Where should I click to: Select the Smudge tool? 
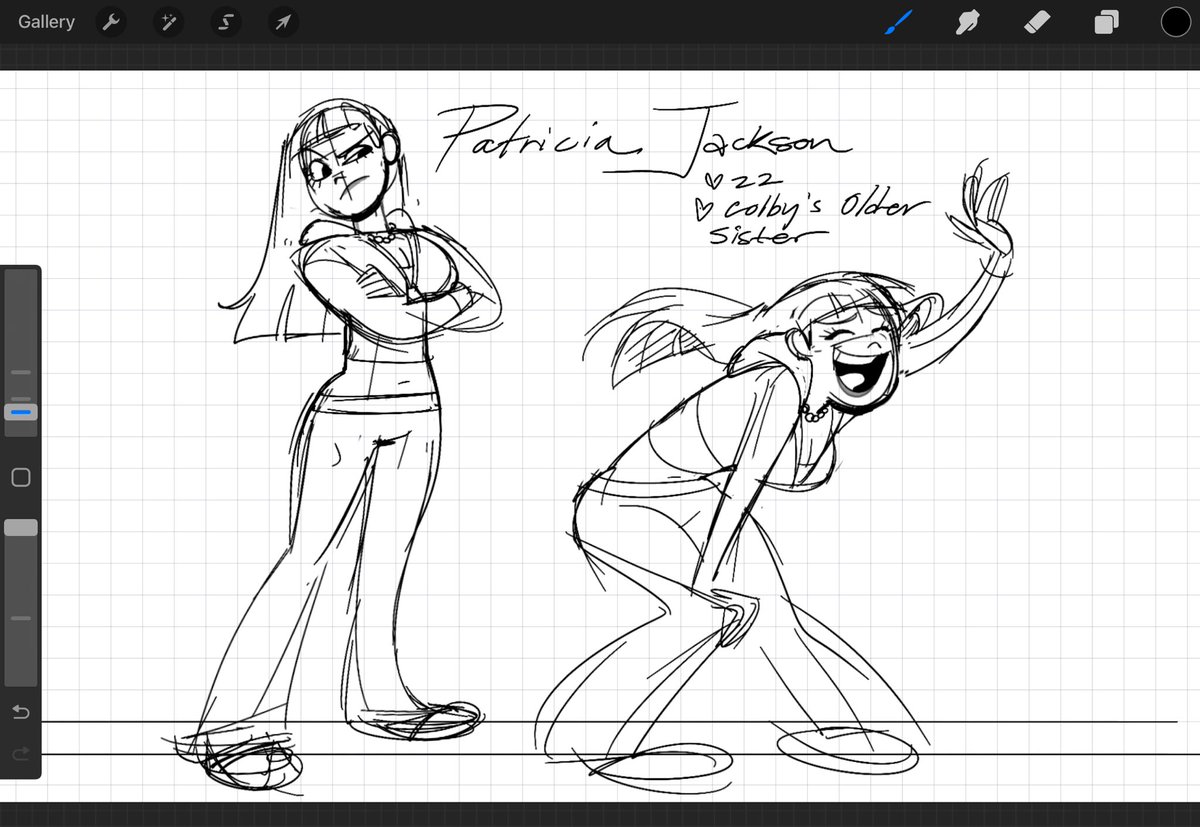[x=966, y=21]
